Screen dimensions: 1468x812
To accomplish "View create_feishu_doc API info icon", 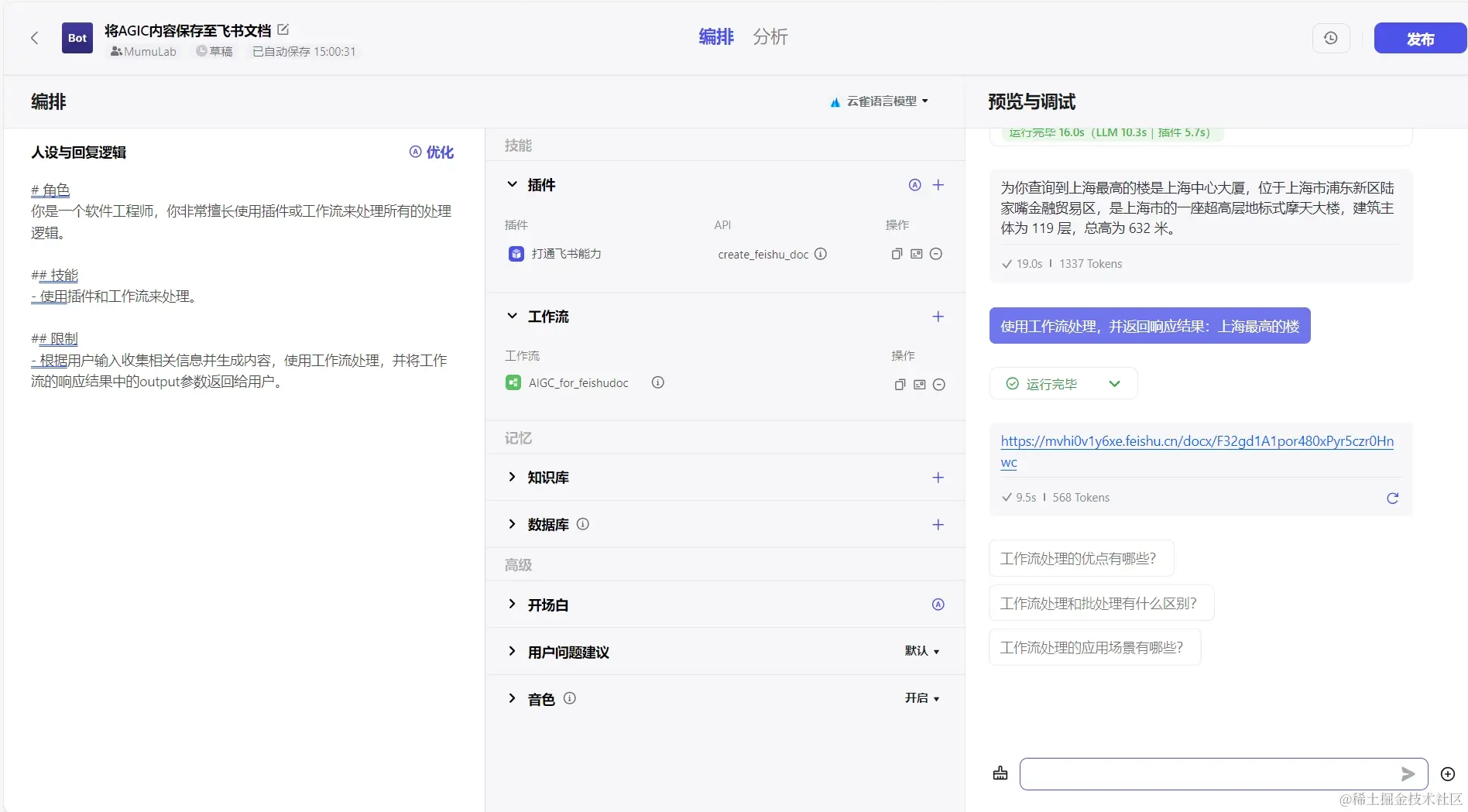I will pyautogui.click(x=821, y=254).
